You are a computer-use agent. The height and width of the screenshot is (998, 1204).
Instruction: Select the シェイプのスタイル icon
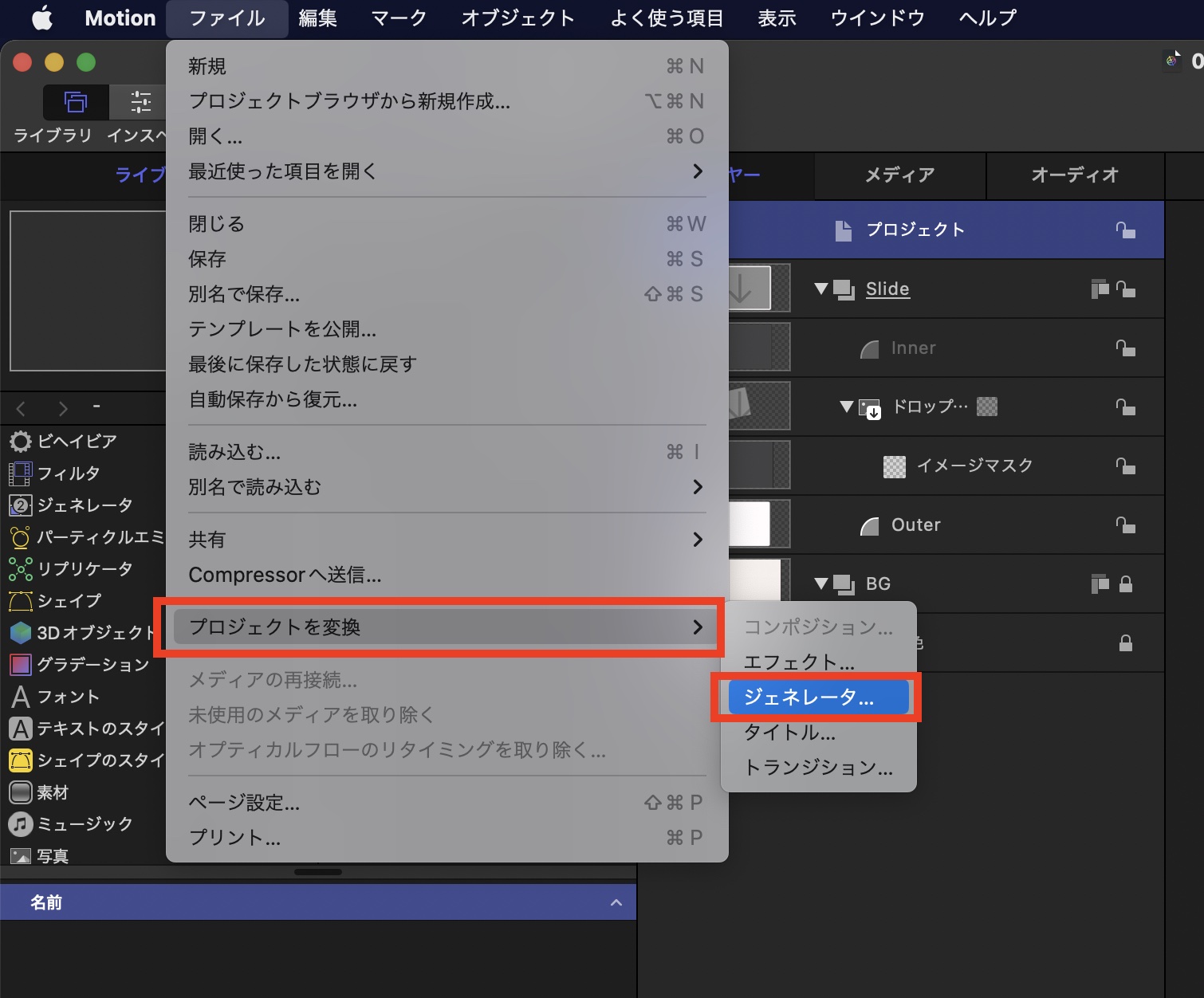[x=21, y=760]
